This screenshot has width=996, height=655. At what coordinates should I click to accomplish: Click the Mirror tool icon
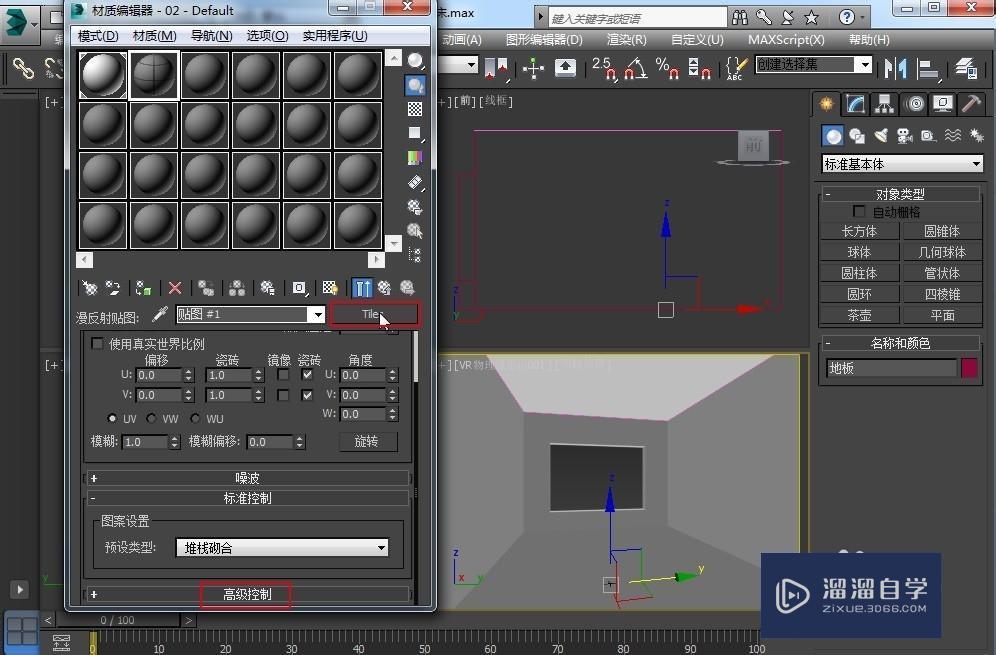tap(897, 67)
